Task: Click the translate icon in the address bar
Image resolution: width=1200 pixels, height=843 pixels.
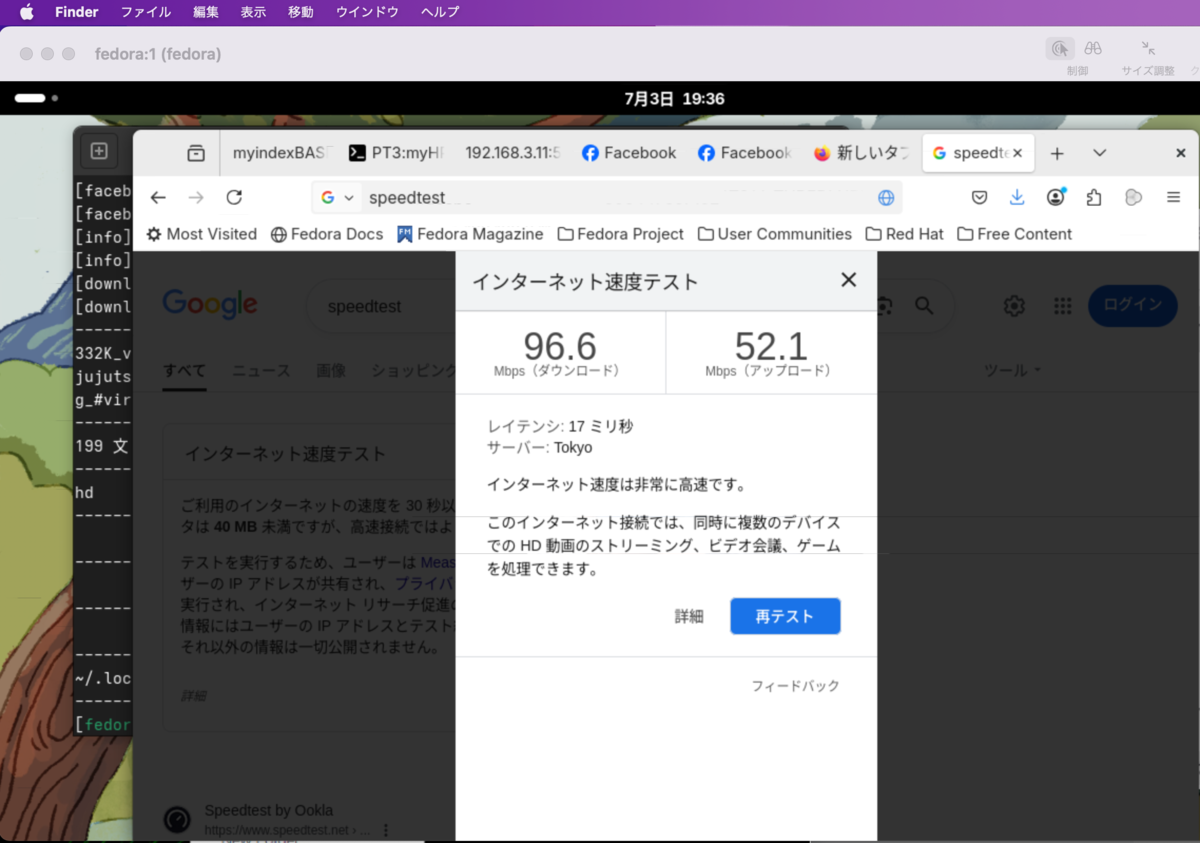Action: point(886,197)
